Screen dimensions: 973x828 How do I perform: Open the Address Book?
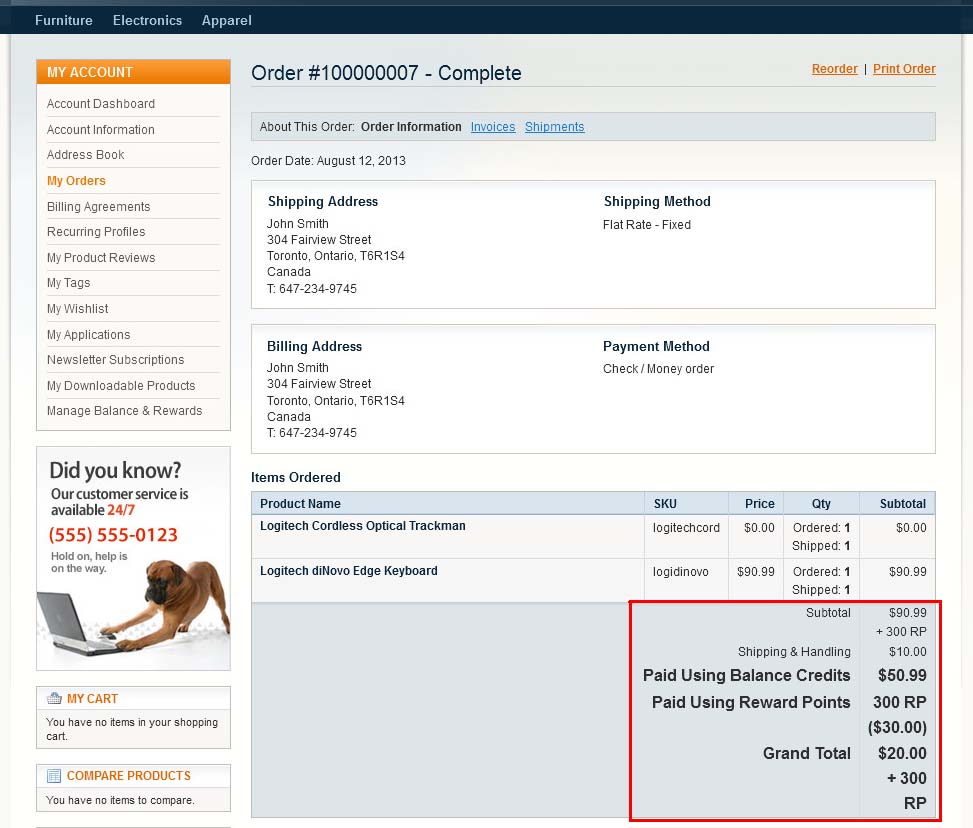[x=86, y=155]
